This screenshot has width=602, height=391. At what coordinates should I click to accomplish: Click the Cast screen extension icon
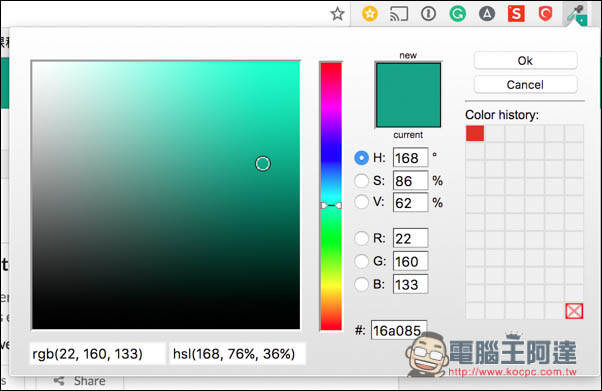[399, 14]
